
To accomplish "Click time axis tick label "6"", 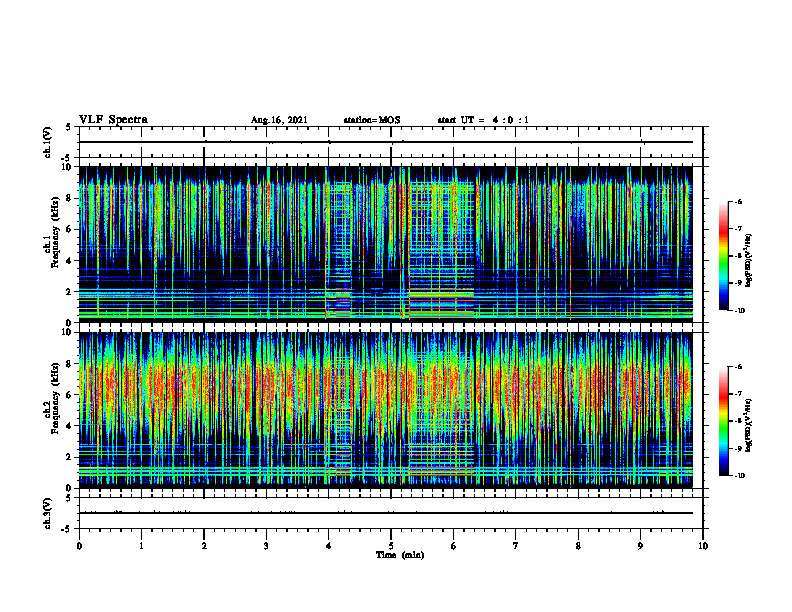I will [x=454, y=546].
